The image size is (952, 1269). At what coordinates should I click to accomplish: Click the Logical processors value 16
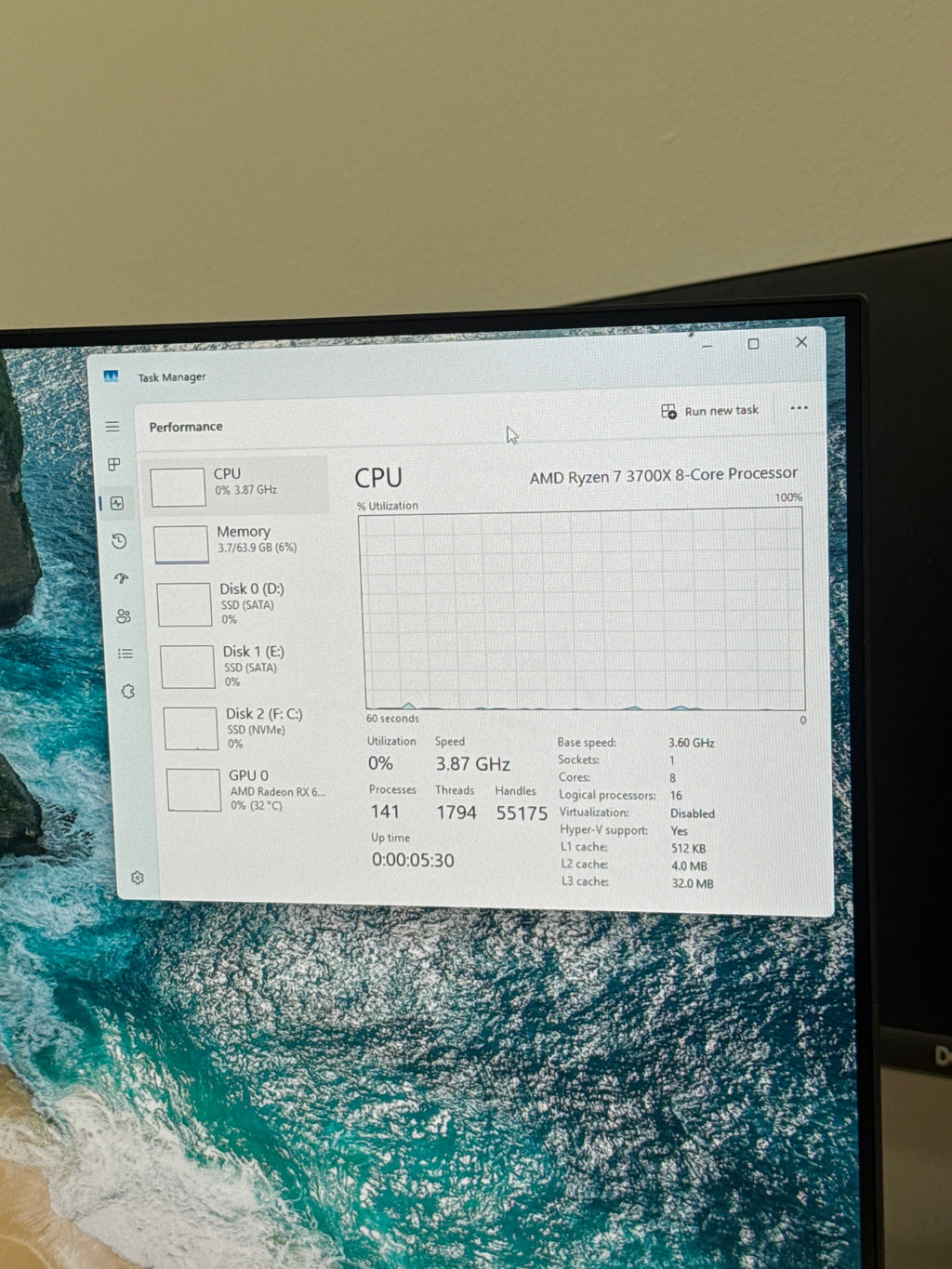[x=676, y=796]
